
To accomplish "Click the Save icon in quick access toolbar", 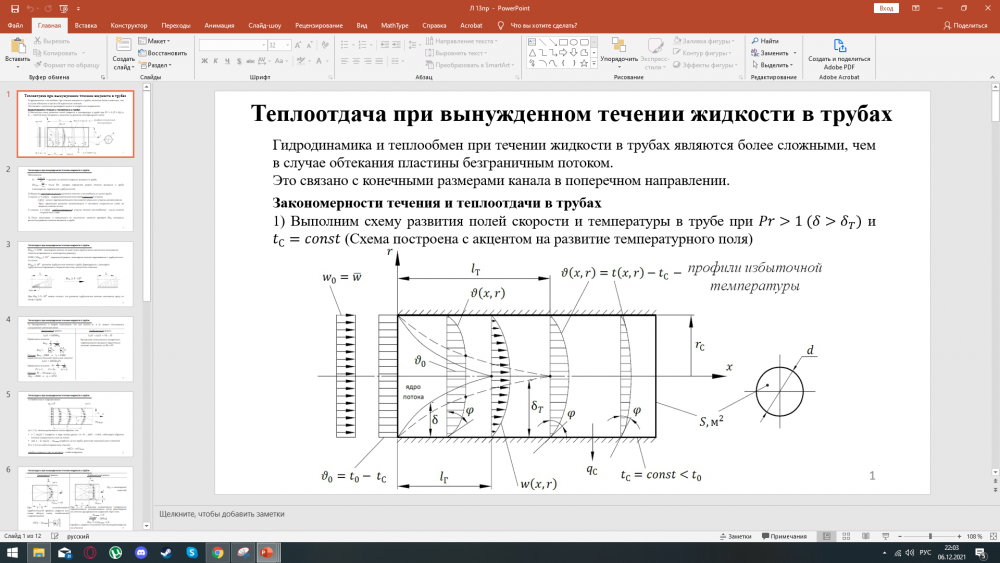I will coord(14,8).
